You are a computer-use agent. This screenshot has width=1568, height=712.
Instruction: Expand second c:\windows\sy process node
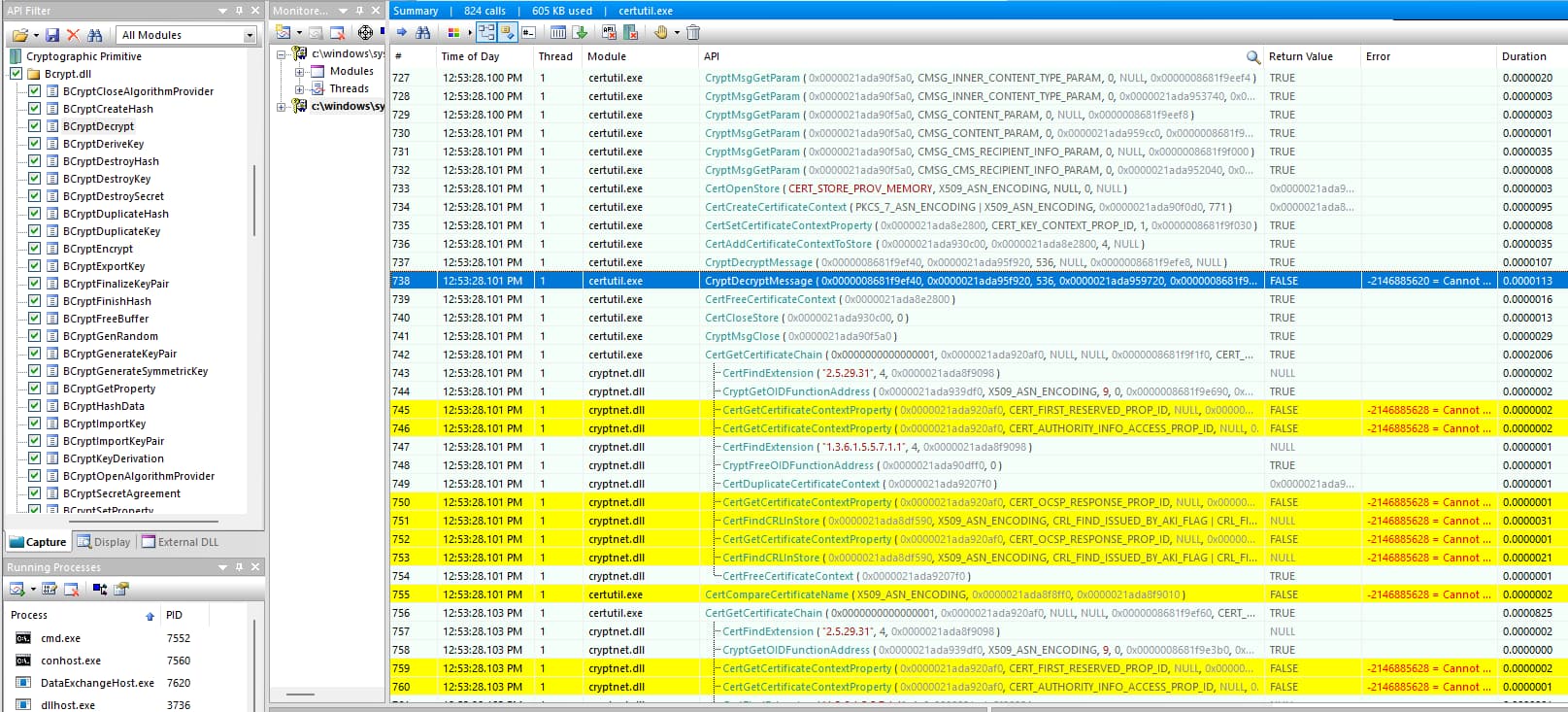click(282, 106)
